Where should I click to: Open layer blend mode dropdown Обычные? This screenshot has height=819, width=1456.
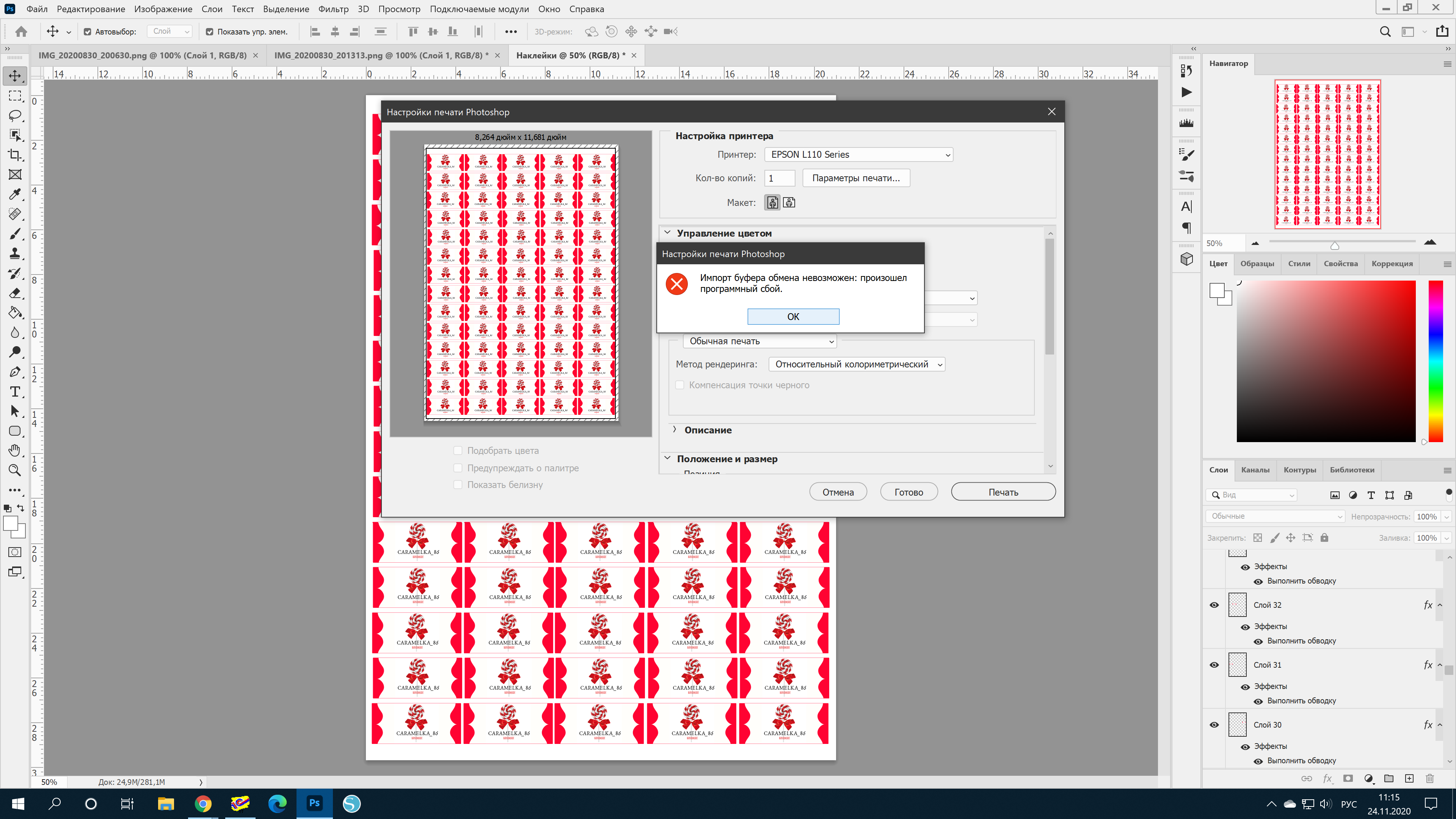click(x=1275, y=516)
